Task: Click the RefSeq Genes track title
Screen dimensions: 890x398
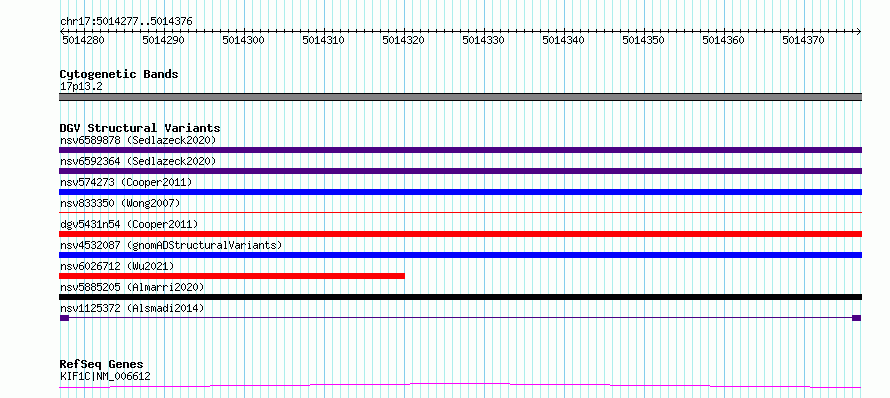Action: coord(102,365)
